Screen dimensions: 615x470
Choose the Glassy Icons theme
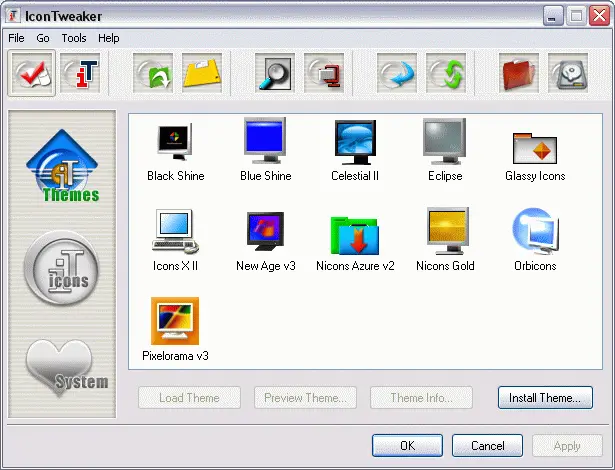tap(535, 150)
